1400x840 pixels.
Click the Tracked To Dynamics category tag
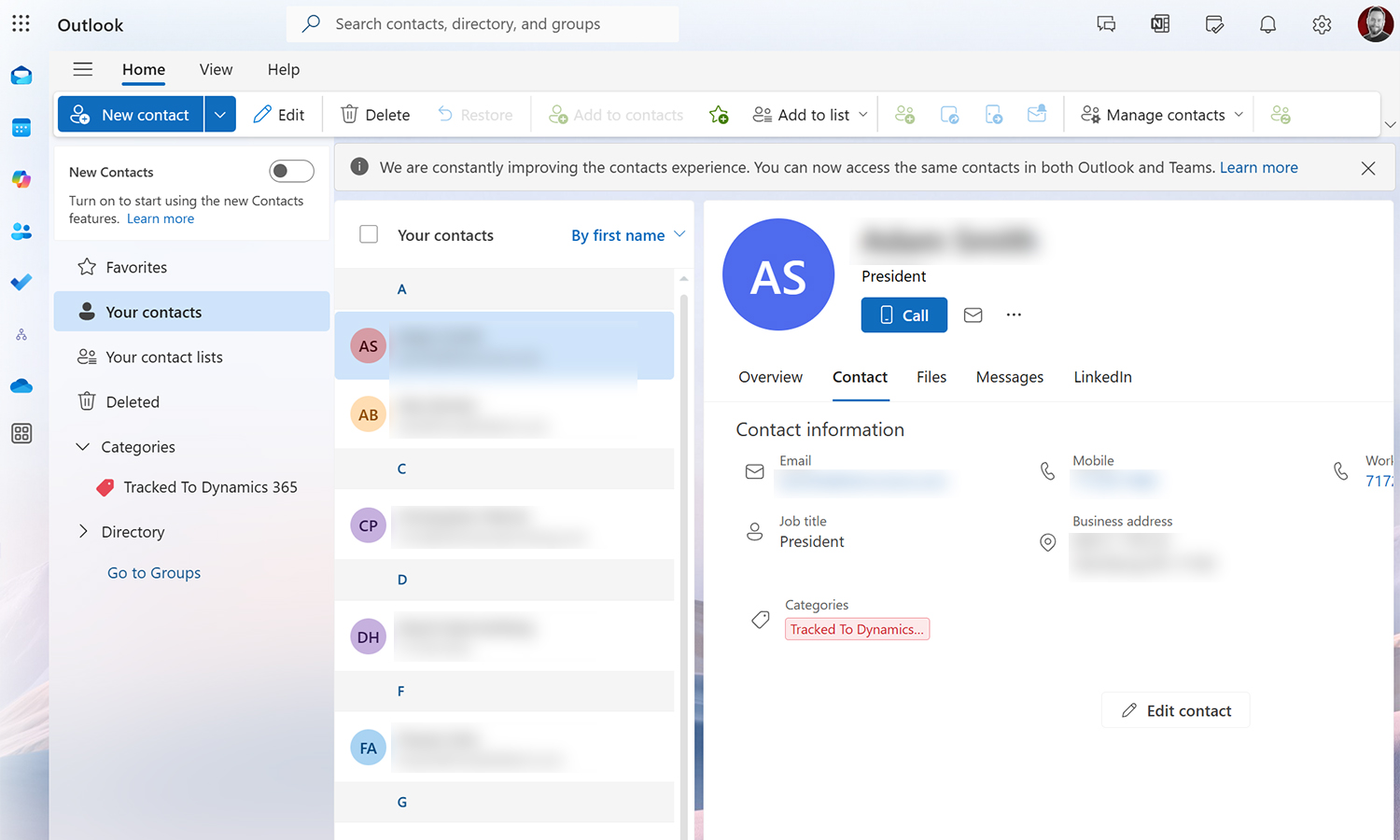point(857,629)
